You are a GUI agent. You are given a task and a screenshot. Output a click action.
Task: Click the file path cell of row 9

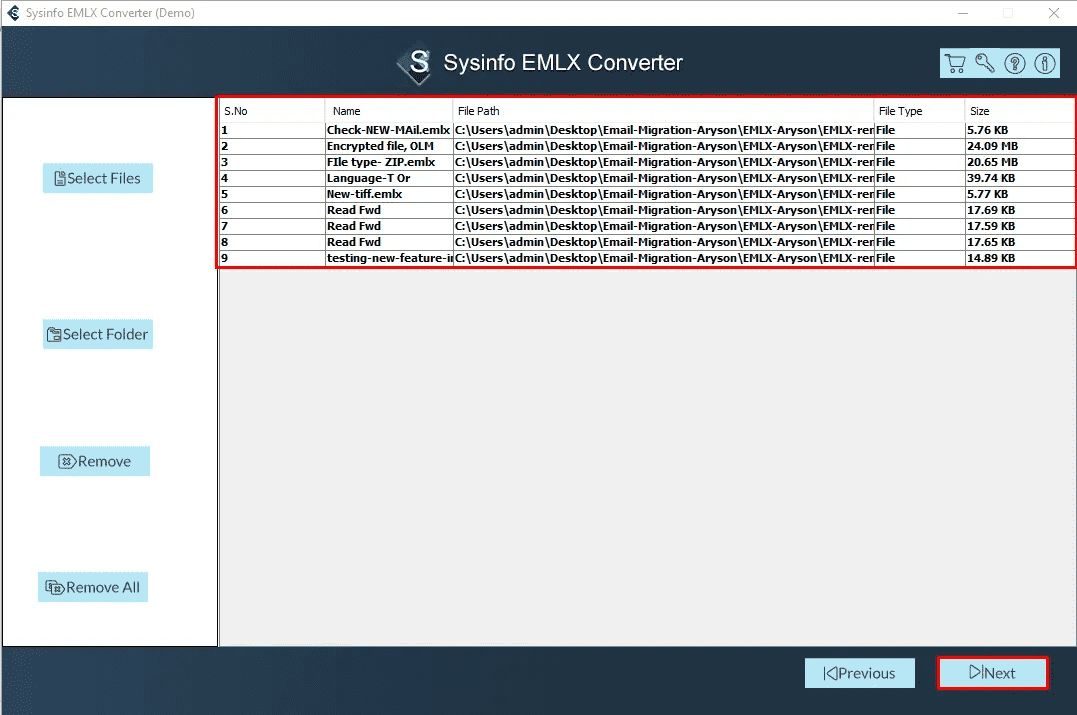pyautogui.click(x=664, y=258)
